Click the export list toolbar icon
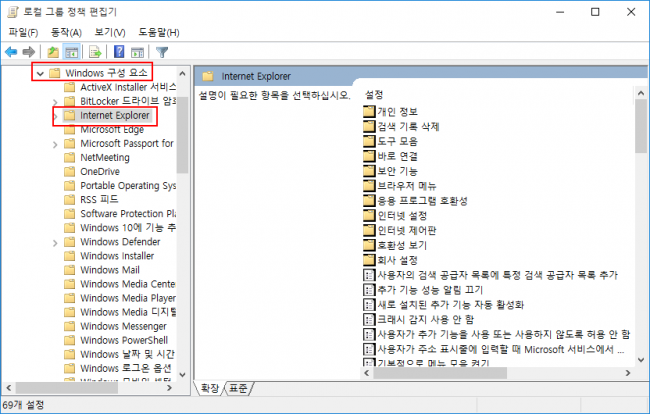650x414 pixels. (x=95, y=52)
